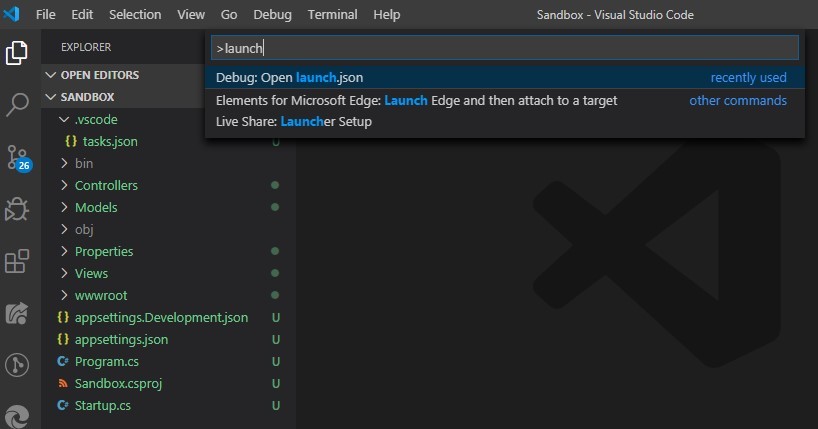The width and height of the screenshot is (818, 429).
Task: Open the Extensions view
Action: [x=17, y=261]
